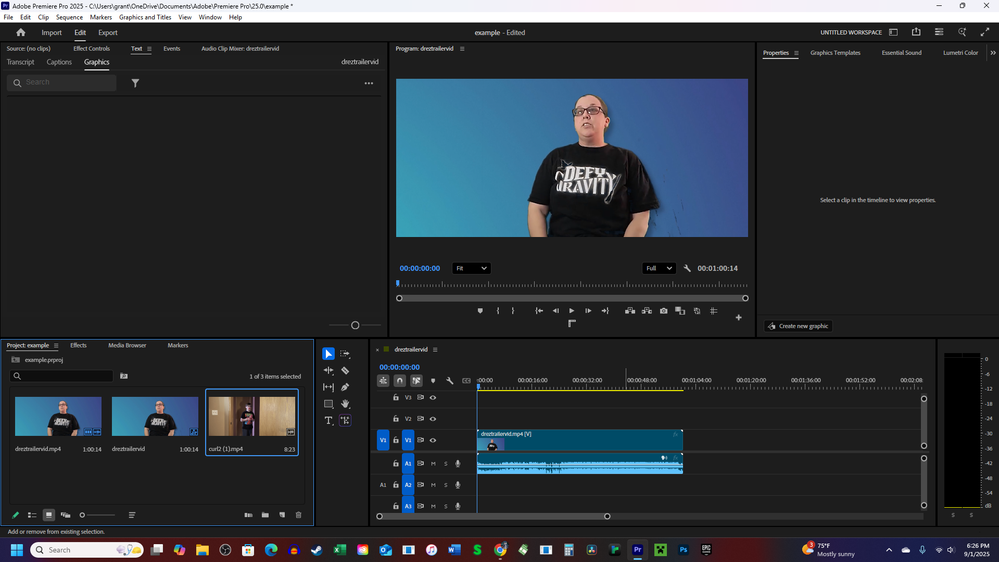
Task: Toggle insert sequences as nests button
Action: coord(383,380)
